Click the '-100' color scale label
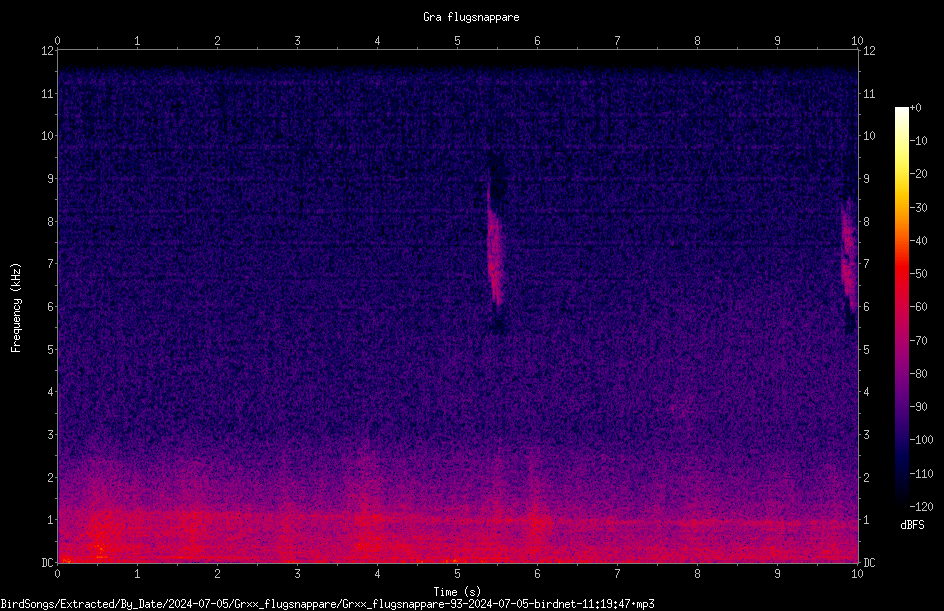944x611 pixels. coord(921,440)
